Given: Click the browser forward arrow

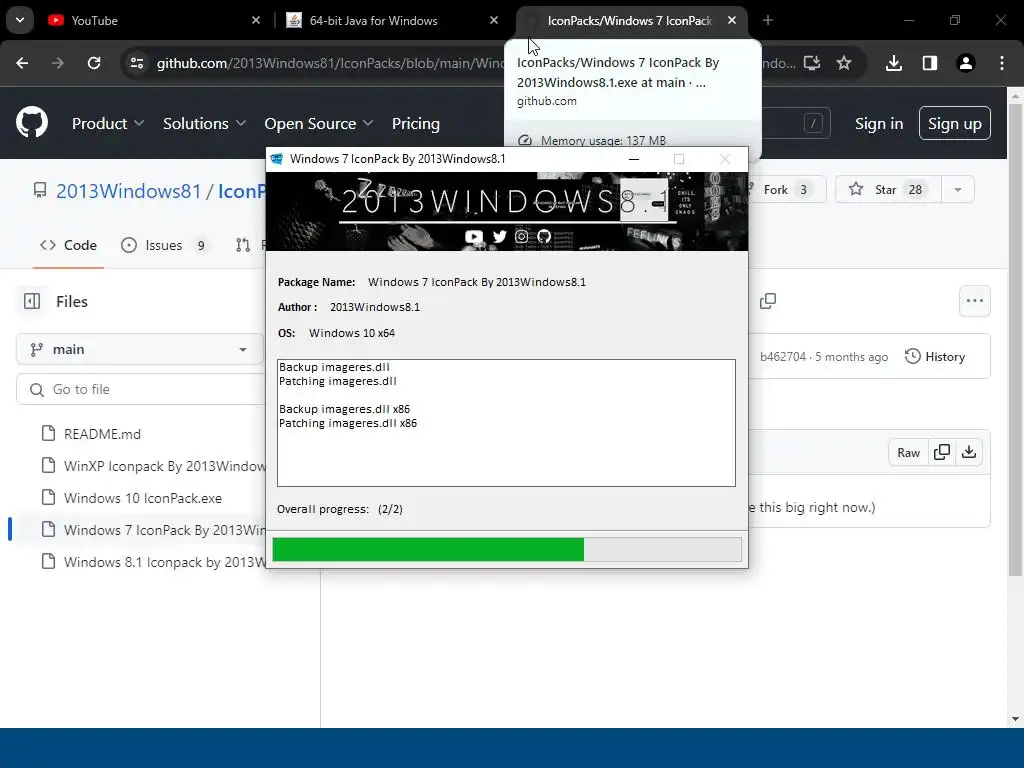Looking at the screenshot, I should click(x=58, y=63).
